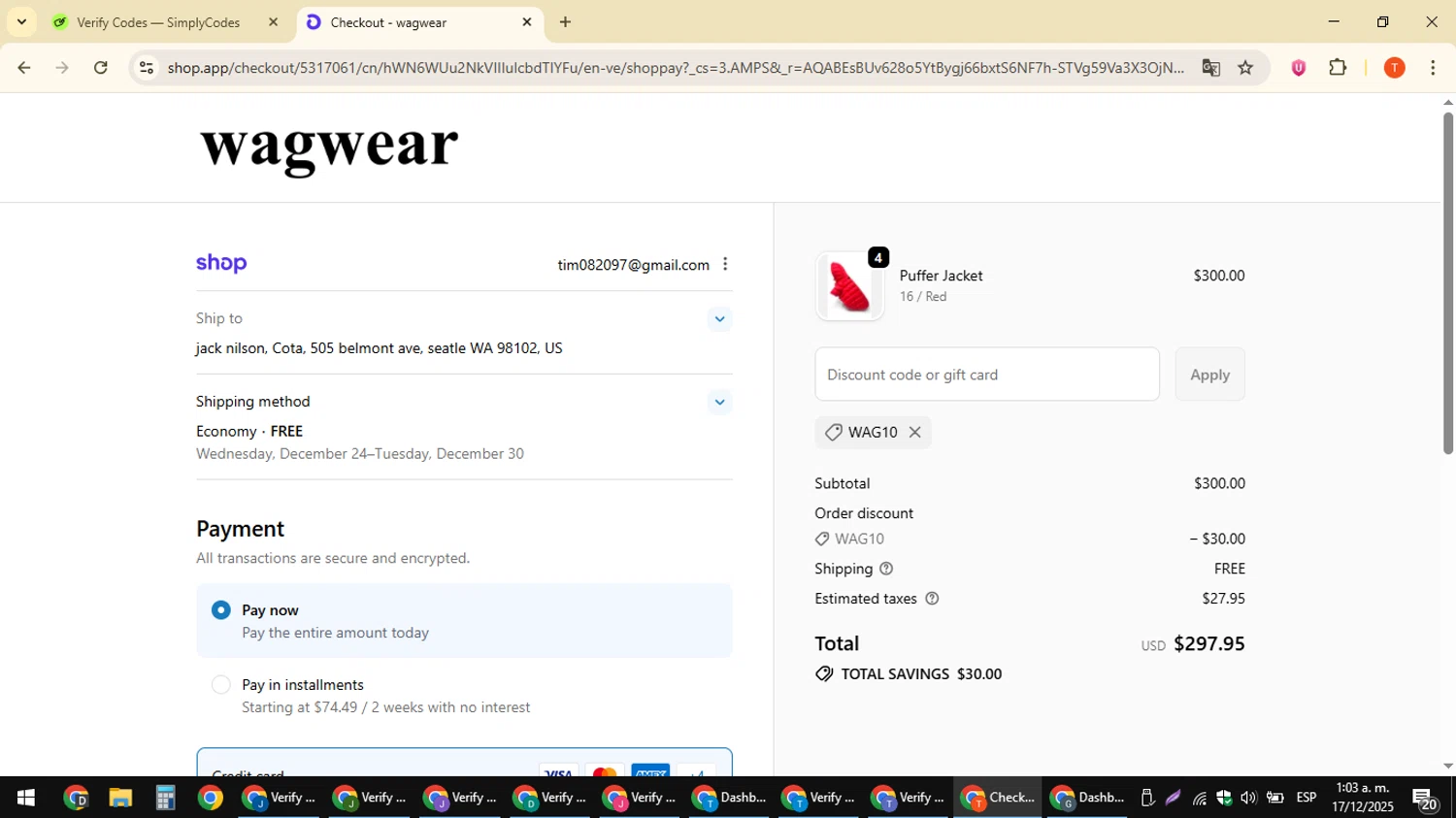Go back to the previous page
This screenshot has width=1456, height=818.
(x=23, y=68)
